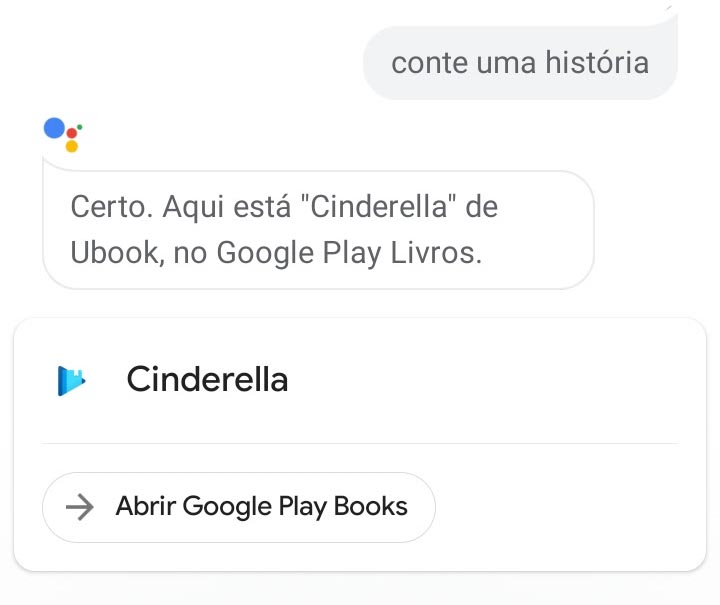Tap the Assistant reply bubble starting "Certo."
The image size is (720, 605).
point(318,230)
